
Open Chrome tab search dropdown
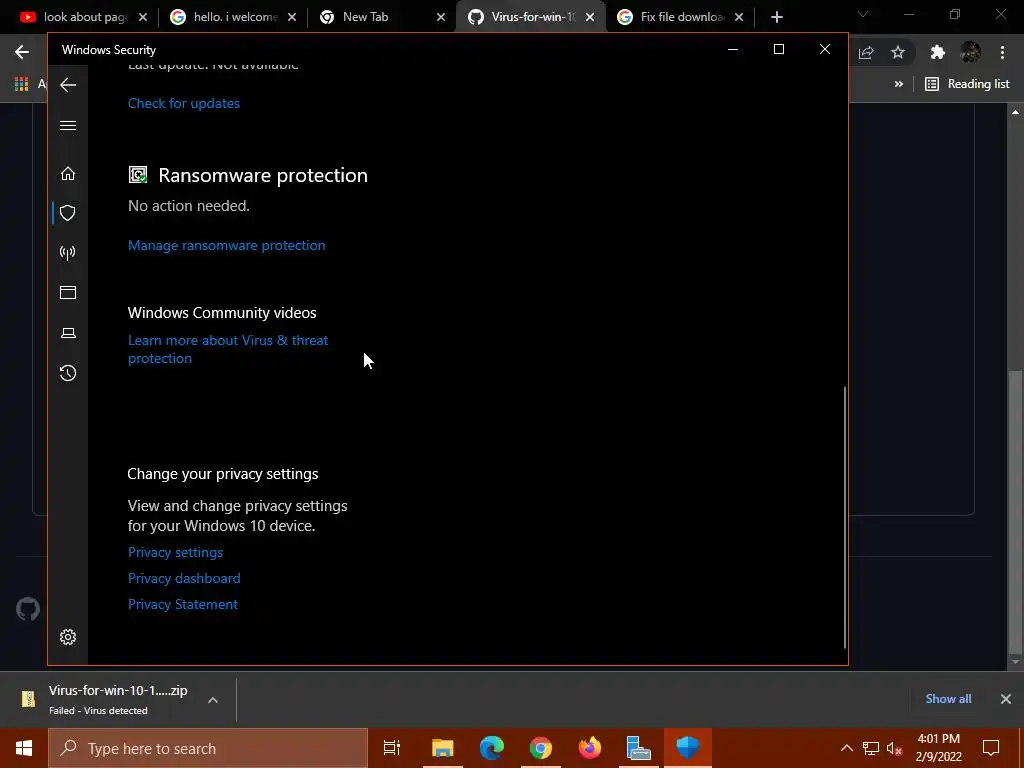863,14
